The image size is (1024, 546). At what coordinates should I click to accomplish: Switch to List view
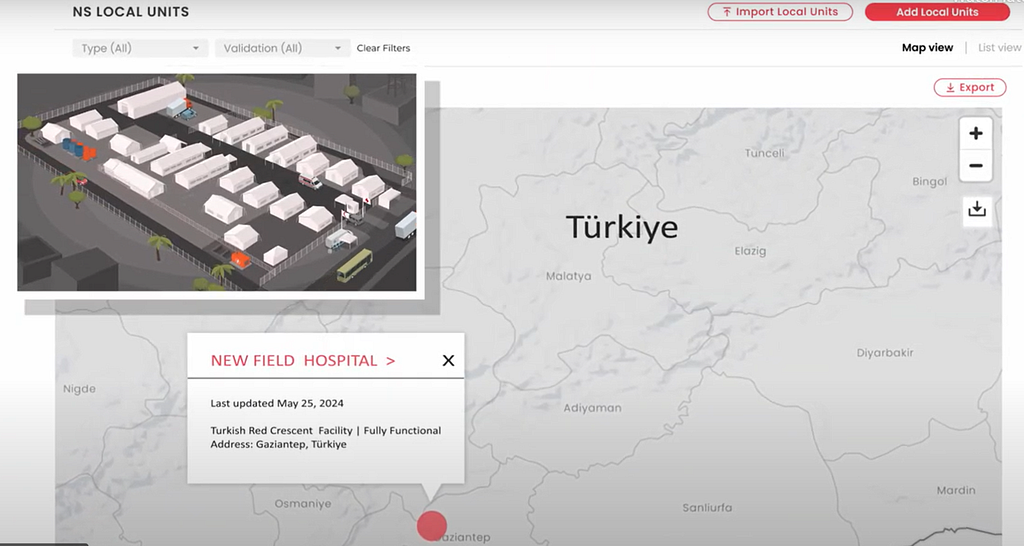pos(999,48)
